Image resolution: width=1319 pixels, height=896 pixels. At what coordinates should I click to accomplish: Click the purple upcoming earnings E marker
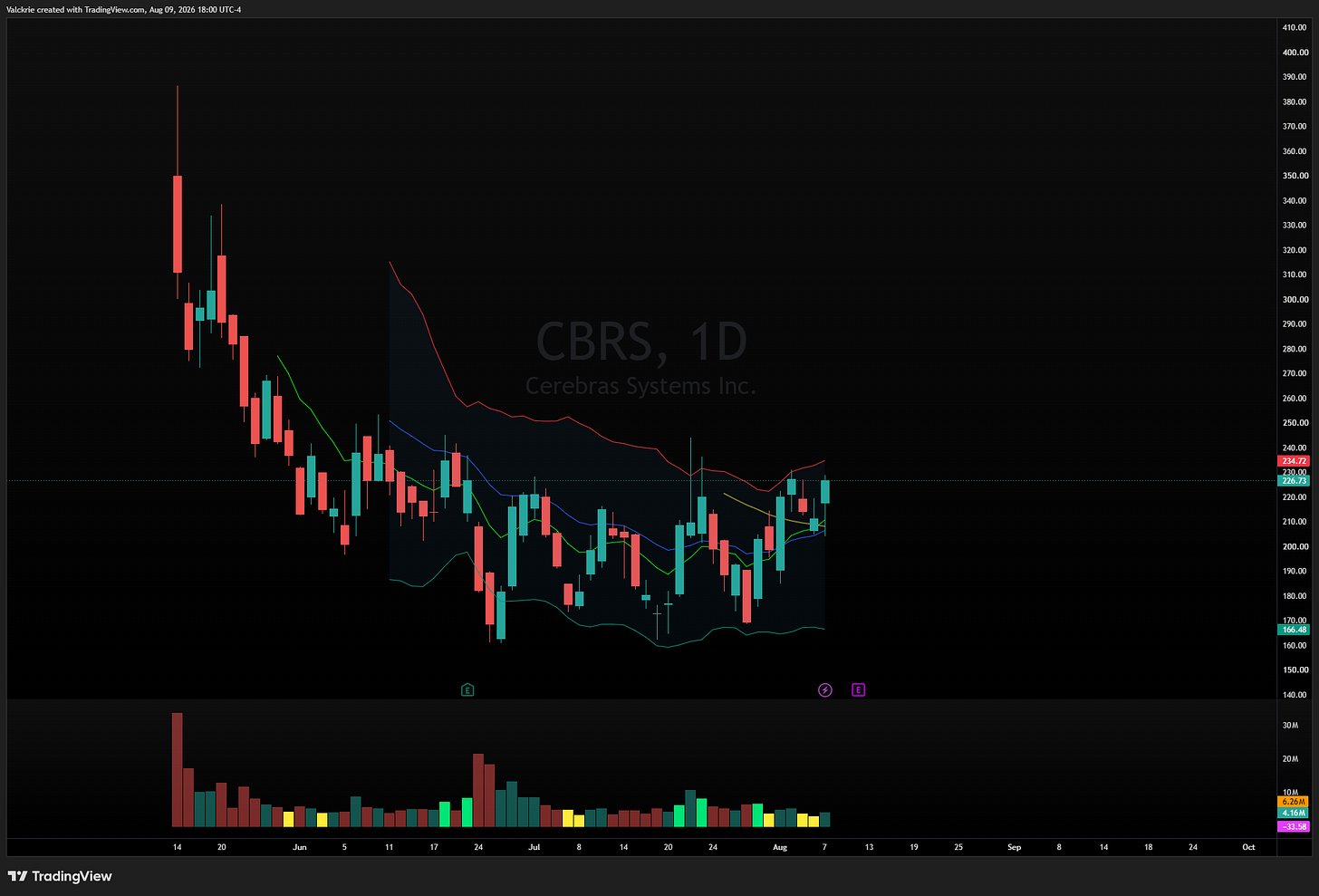click(x=859, y=690)
